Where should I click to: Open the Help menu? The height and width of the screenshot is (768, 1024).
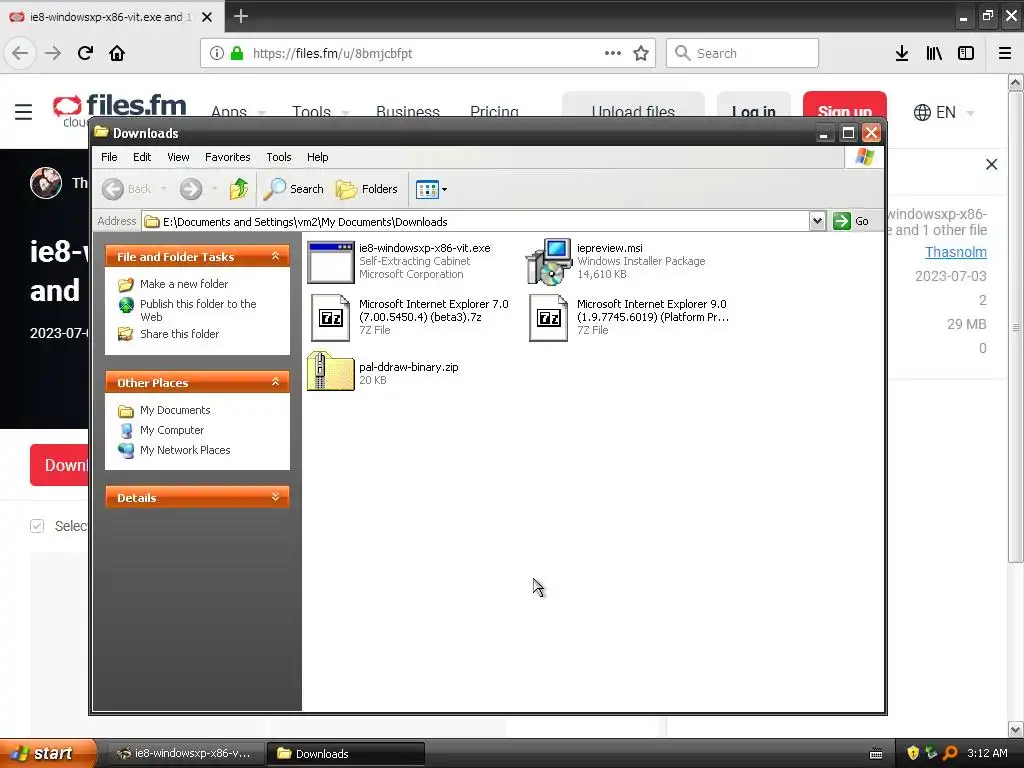(317, 157)
